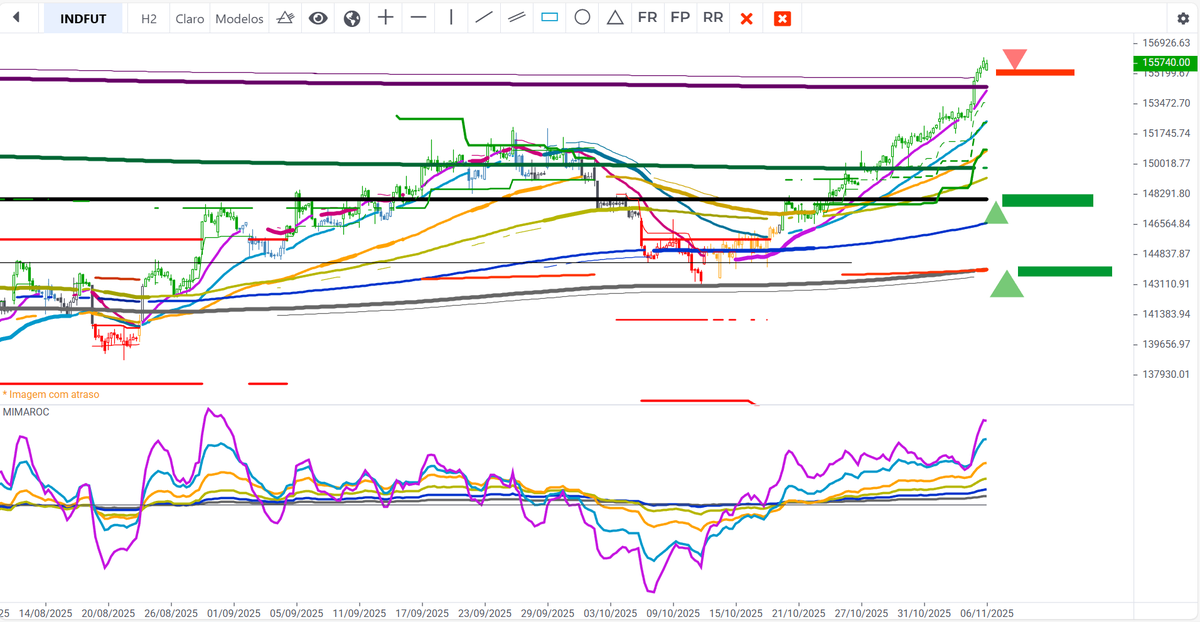1200x622 pixels.
Task: Select the trend line drawing tool
Action: coord(484,18)
